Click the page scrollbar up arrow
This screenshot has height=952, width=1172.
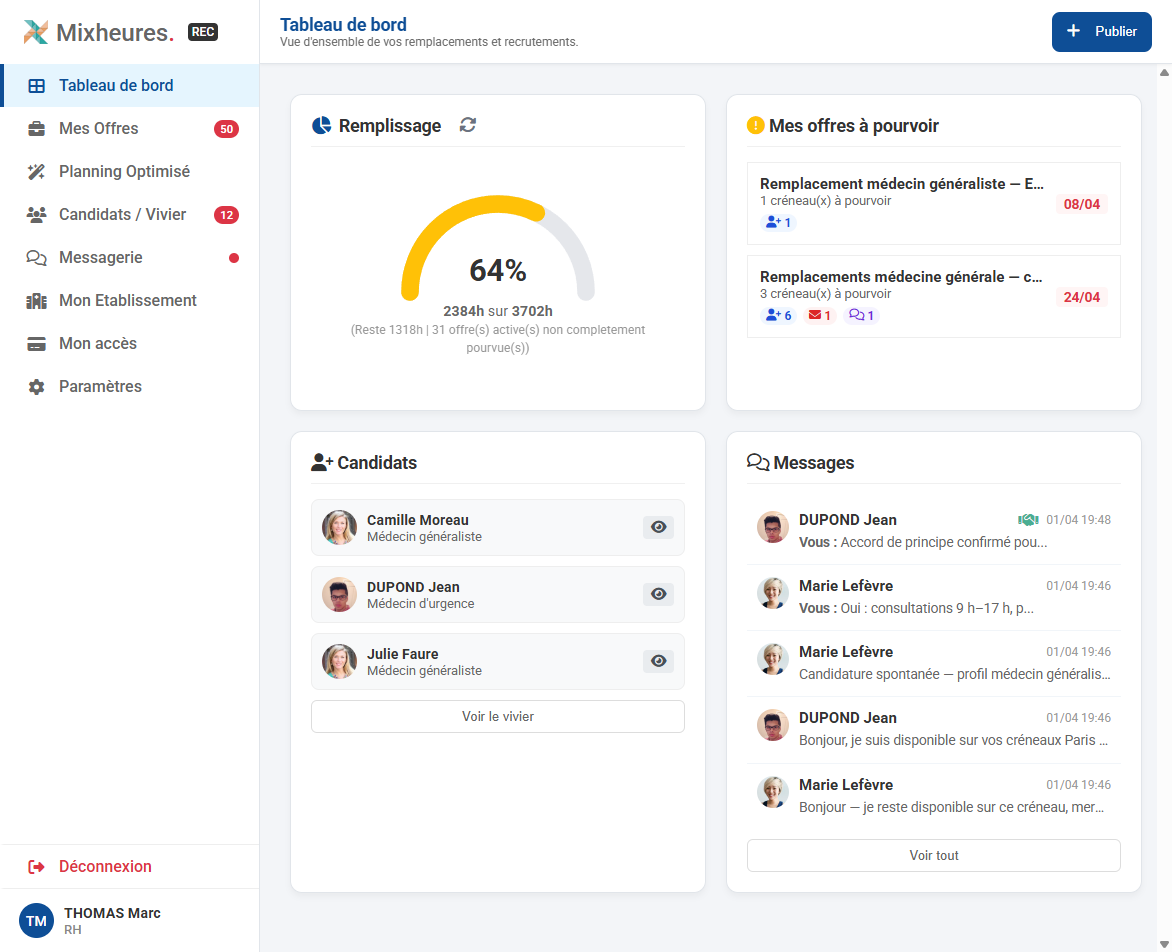pyautogui.click(x=1164, y=72)
